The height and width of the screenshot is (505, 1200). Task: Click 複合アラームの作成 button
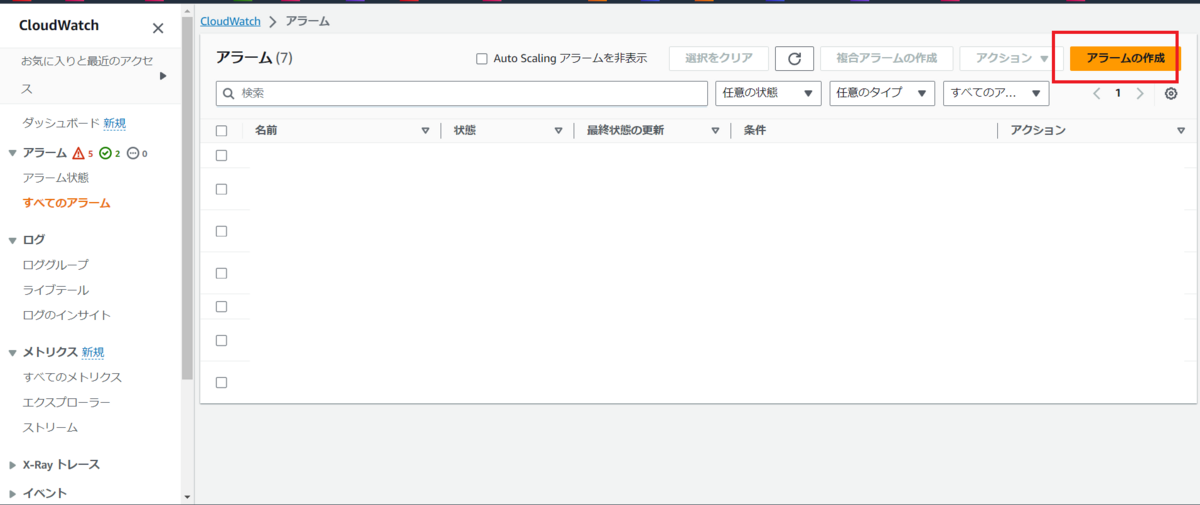click(886, 58)
